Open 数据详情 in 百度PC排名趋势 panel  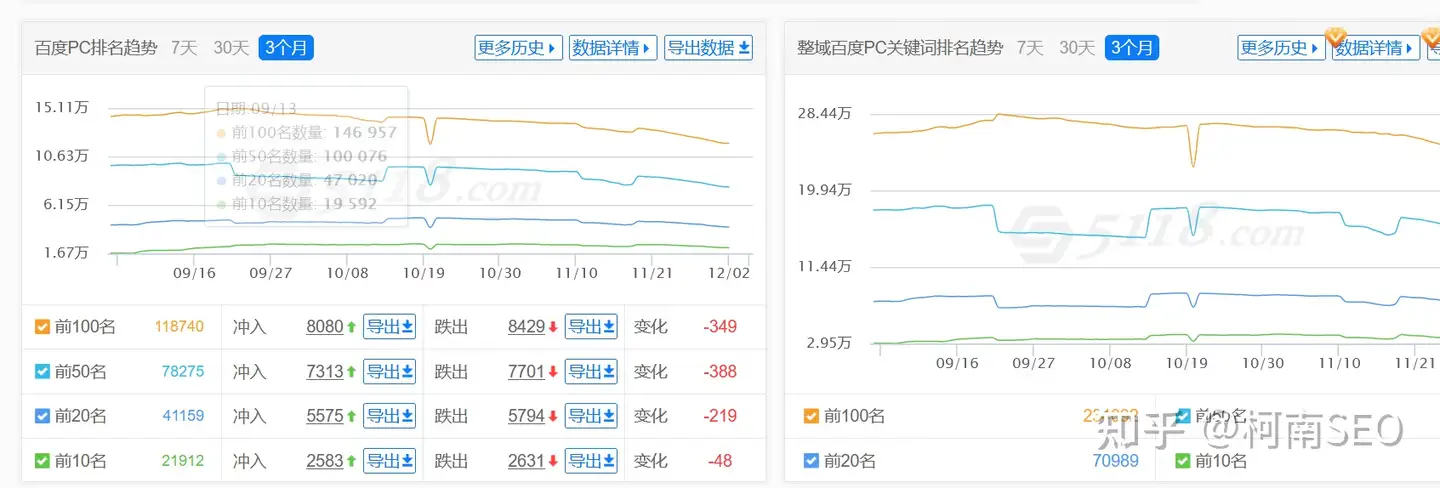point(612,47)
